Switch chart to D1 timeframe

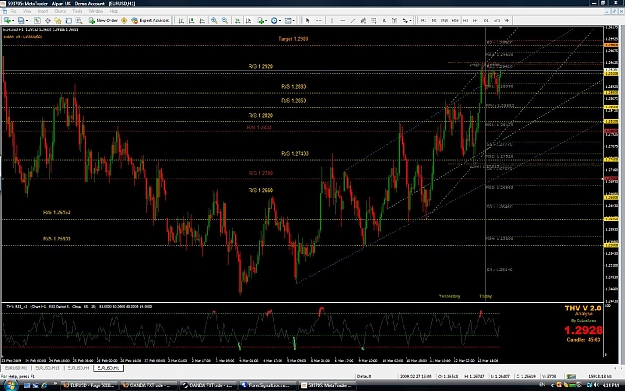(x=486, y=20)
